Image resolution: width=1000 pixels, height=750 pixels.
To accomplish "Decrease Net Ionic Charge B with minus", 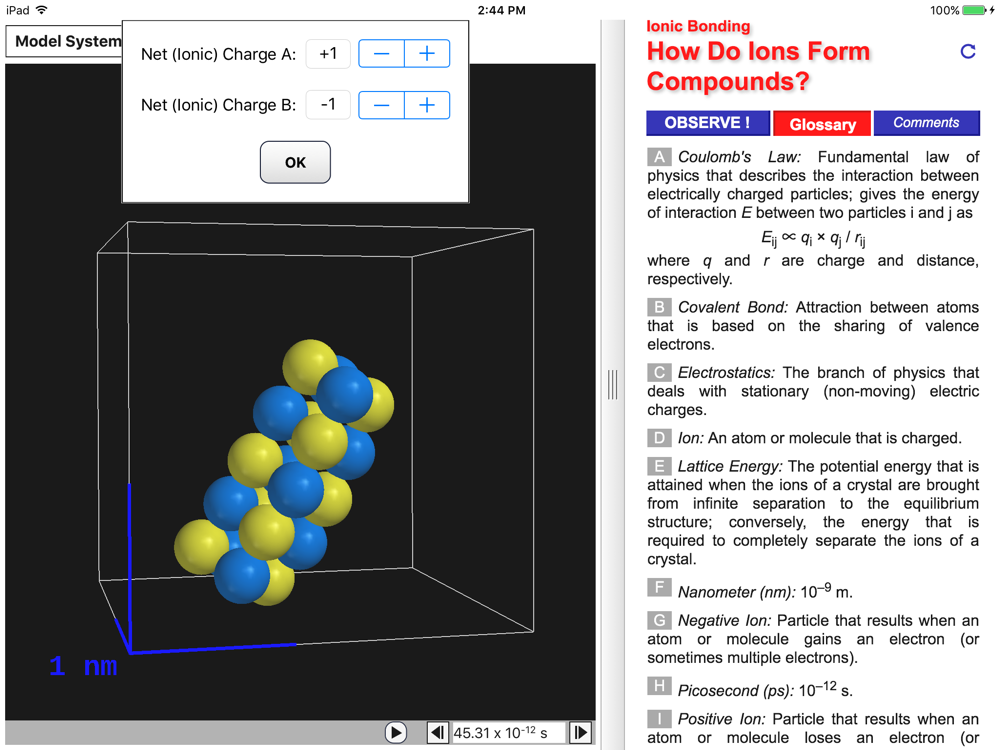I will (381, 105).
